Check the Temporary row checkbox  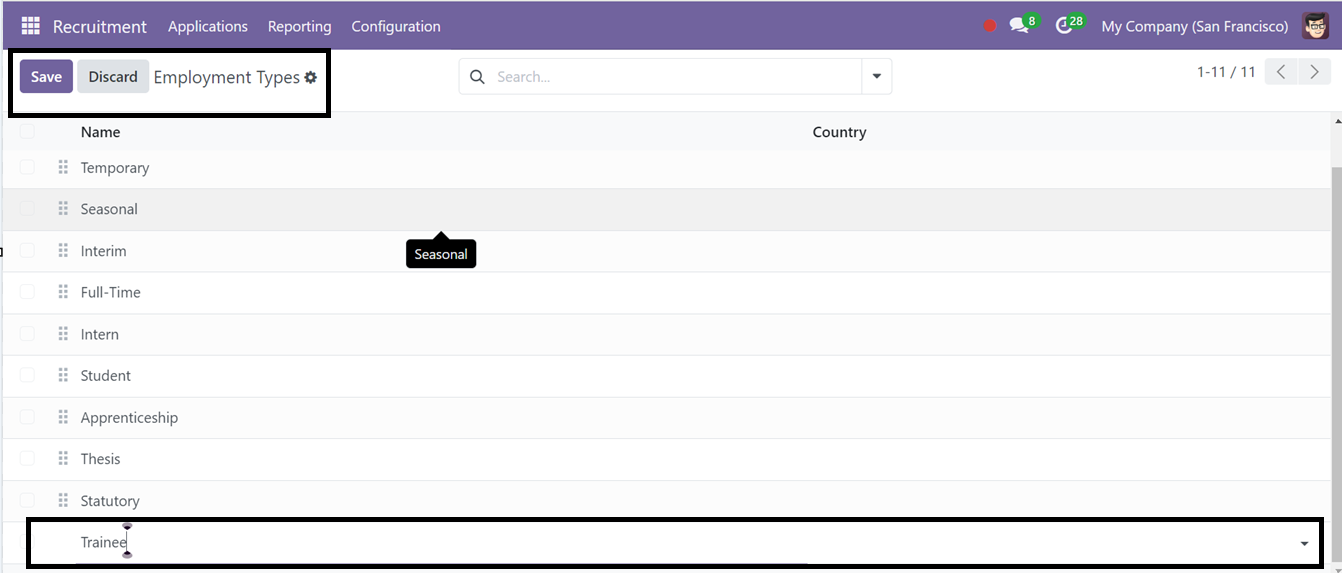coord(27,167)
